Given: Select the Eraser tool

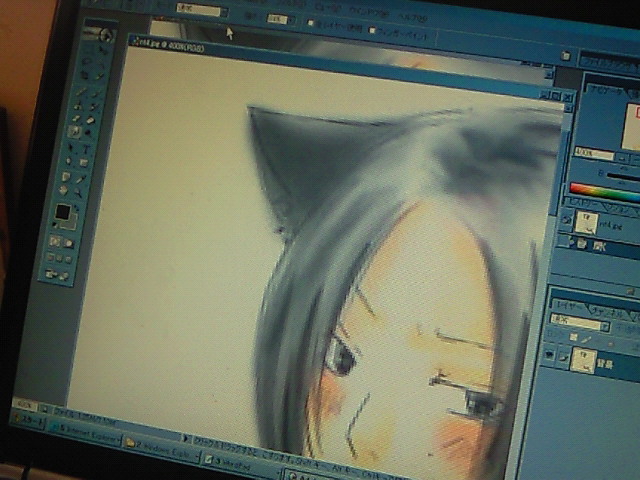Looking at the screenshot, I should pos(76,118).
